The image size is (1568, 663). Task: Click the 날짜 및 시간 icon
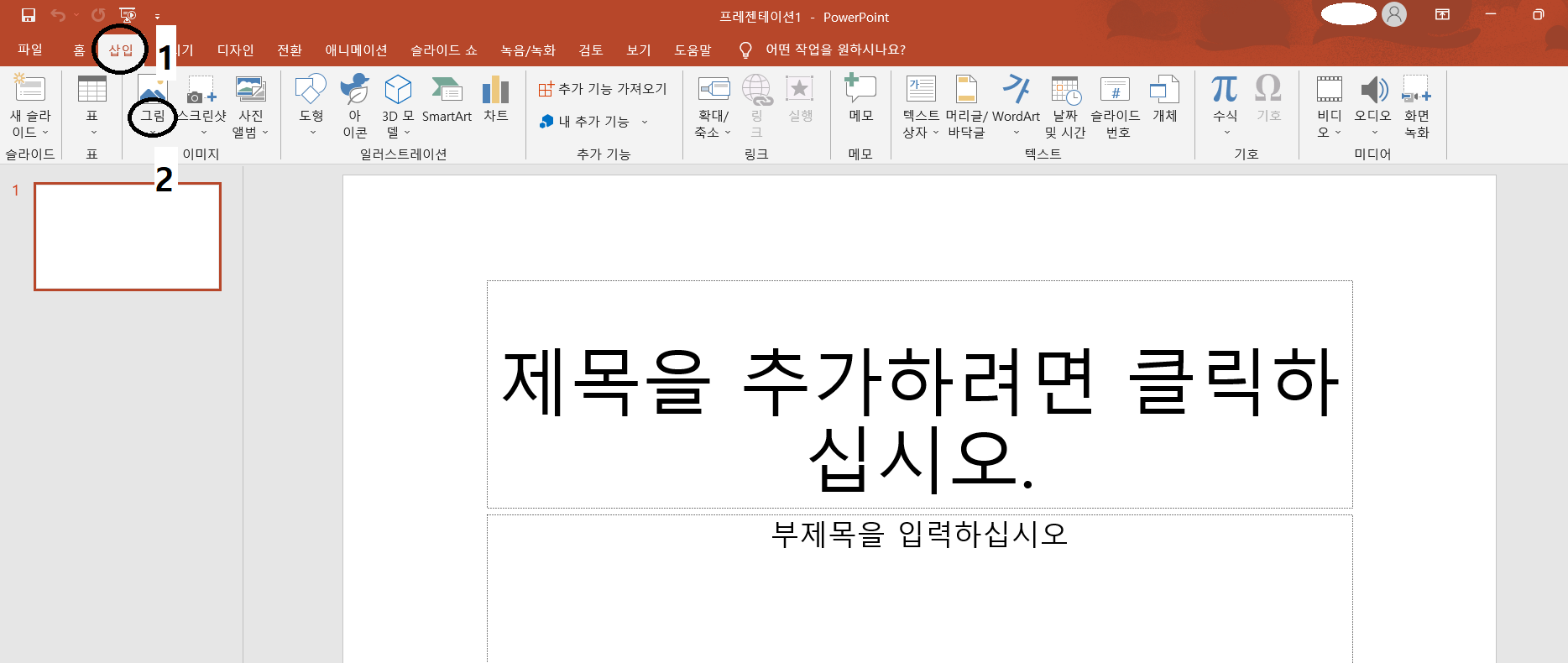click(x=1065, y=91)
